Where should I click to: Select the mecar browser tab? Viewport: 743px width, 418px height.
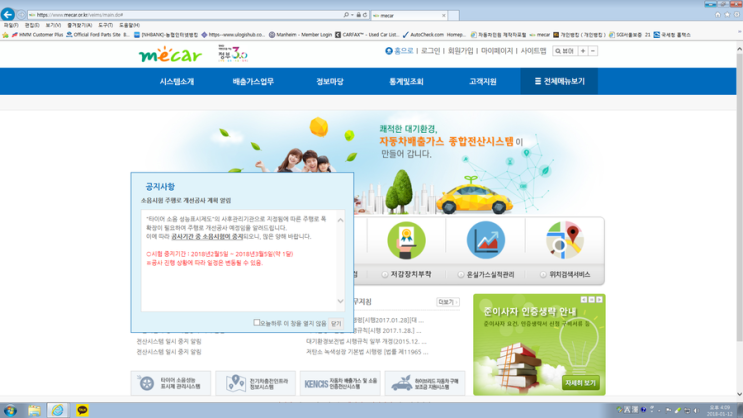409,15
